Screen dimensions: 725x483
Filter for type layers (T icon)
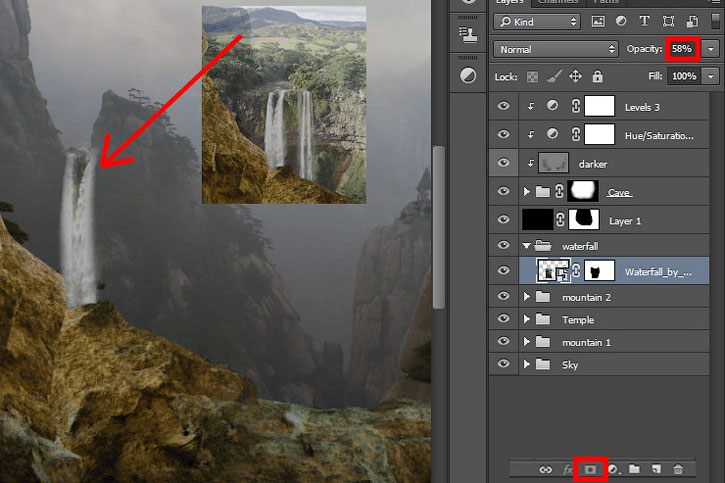[644, 21]
